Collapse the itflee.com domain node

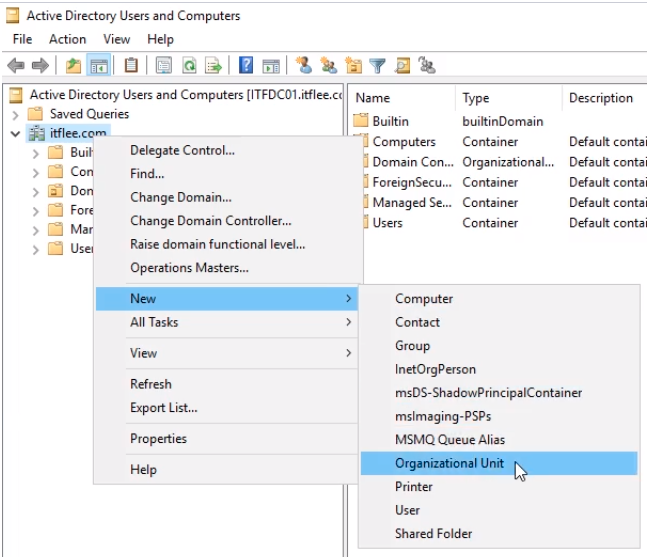[x=15, y=133]
